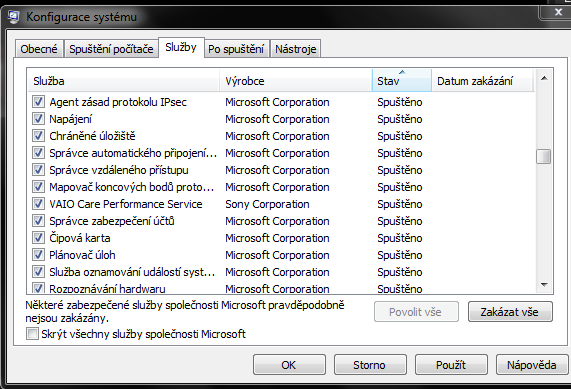This screenshot has width=571, height=389.
Task: Sort by the Stav column header
Action: [402, 80]
